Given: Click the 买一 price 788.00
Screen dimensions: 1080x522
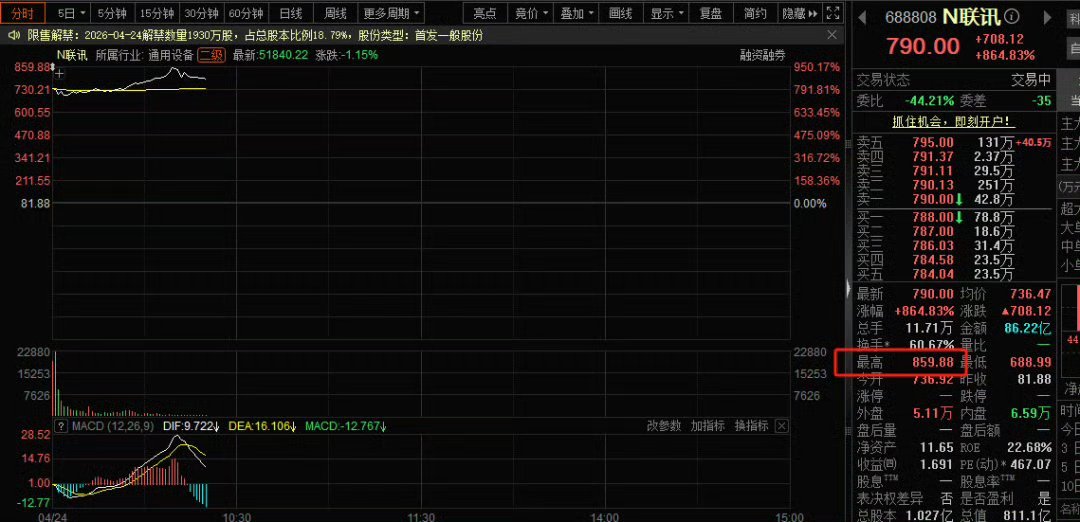Looking at the screenshot, I should [933, 217].
